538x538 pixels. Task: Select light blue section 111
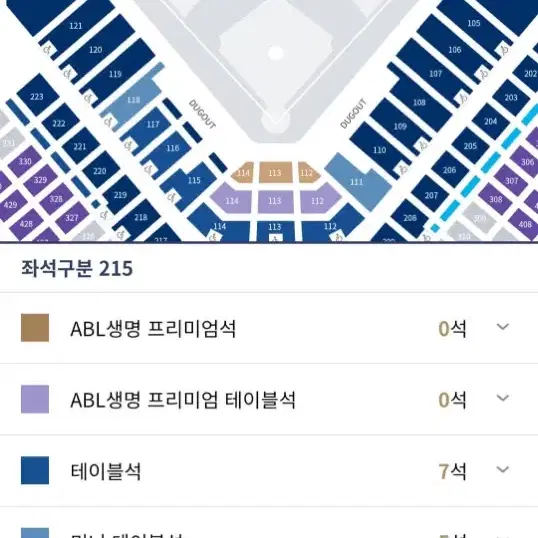[x=357, y=181]
